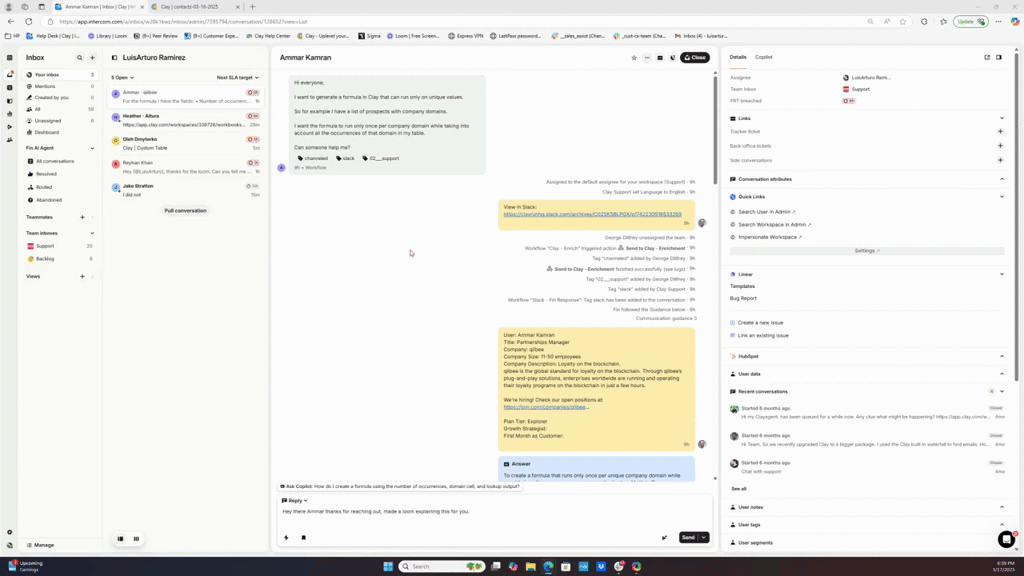Add a Tracker ticket with plus icon

pyautogui.click(x=1001, y=131)
